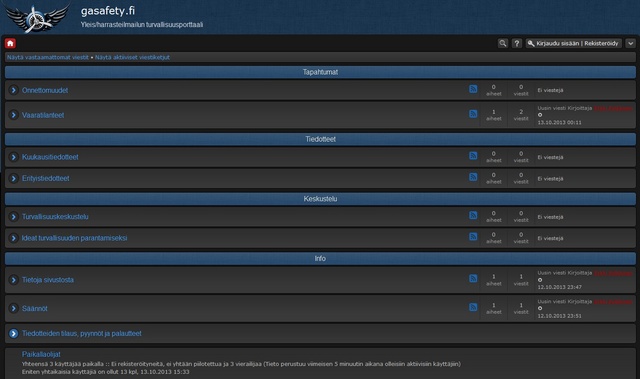Screen dimensions: 640x379
Task: Click Ei viestejä in Kuukausitiedotteet row
Action: click(x=550, y=157)
